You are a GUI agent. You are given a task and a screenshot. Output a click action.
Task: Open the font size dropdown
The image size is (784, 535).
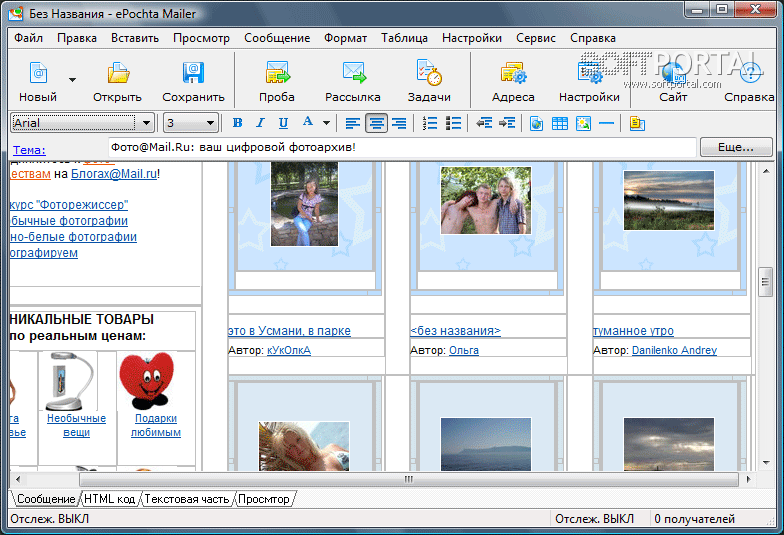tap(211, 123)
